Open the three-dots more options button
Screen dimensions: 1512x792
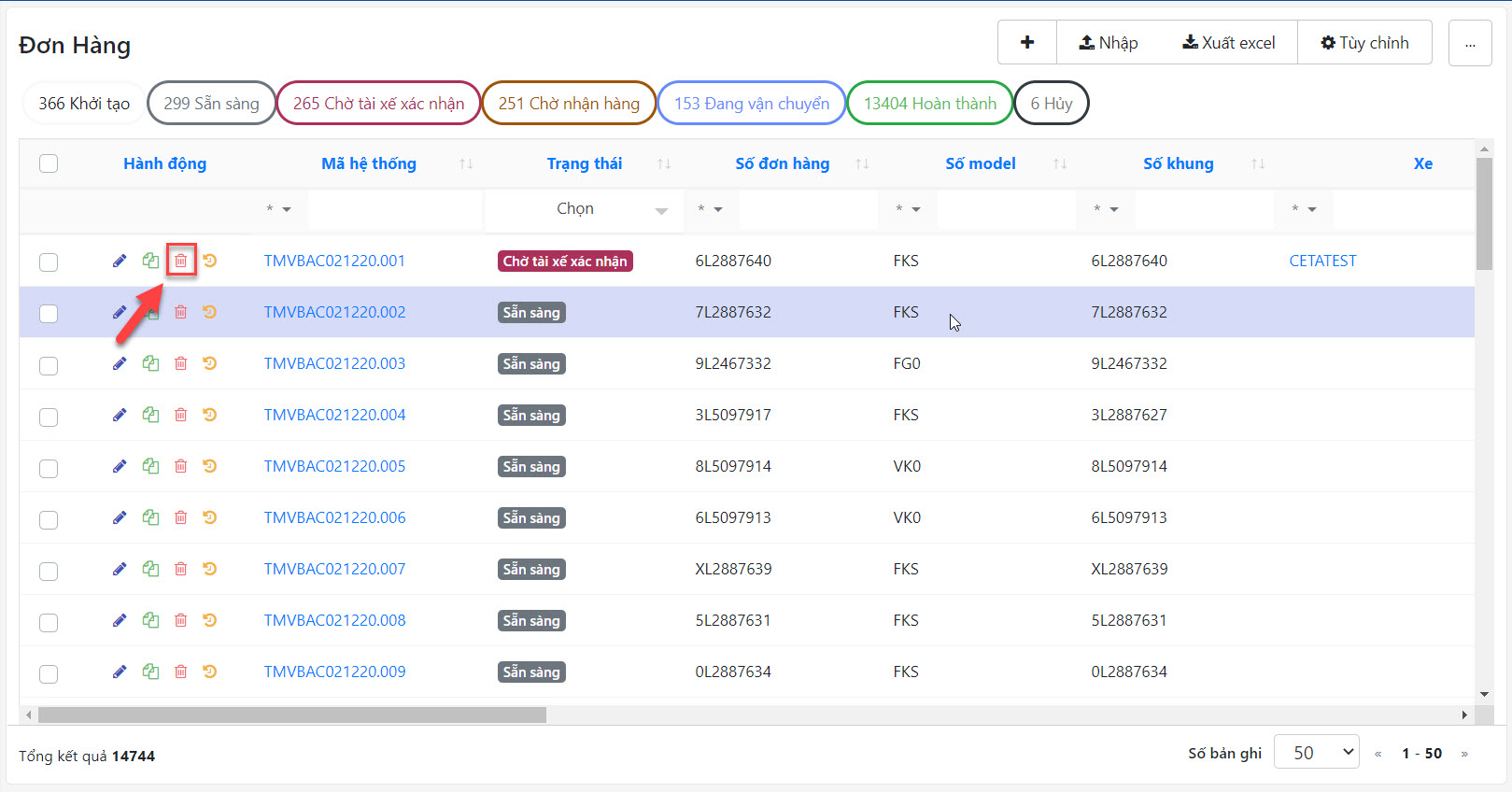pos(1470,43)
